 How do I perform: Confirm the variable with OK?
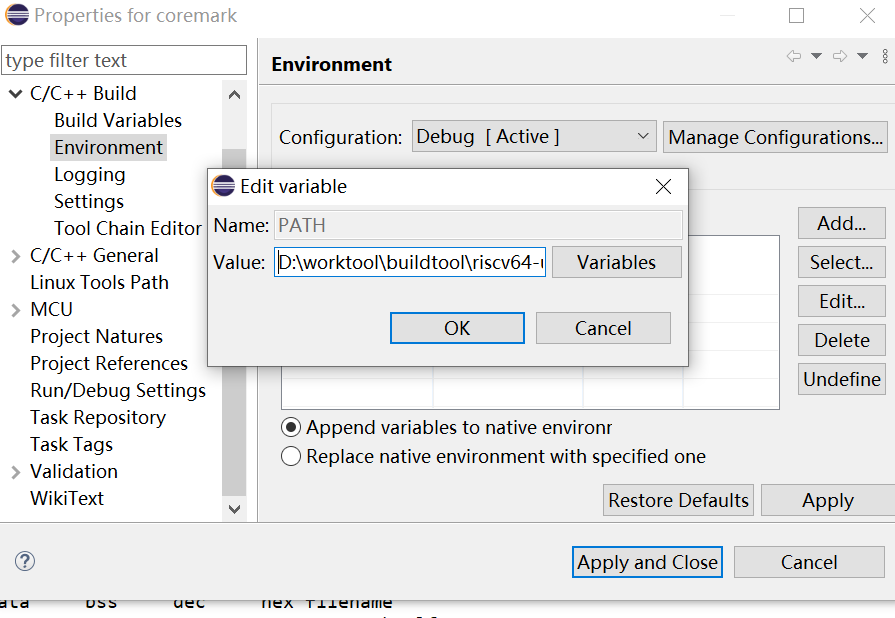click(457, 327)
